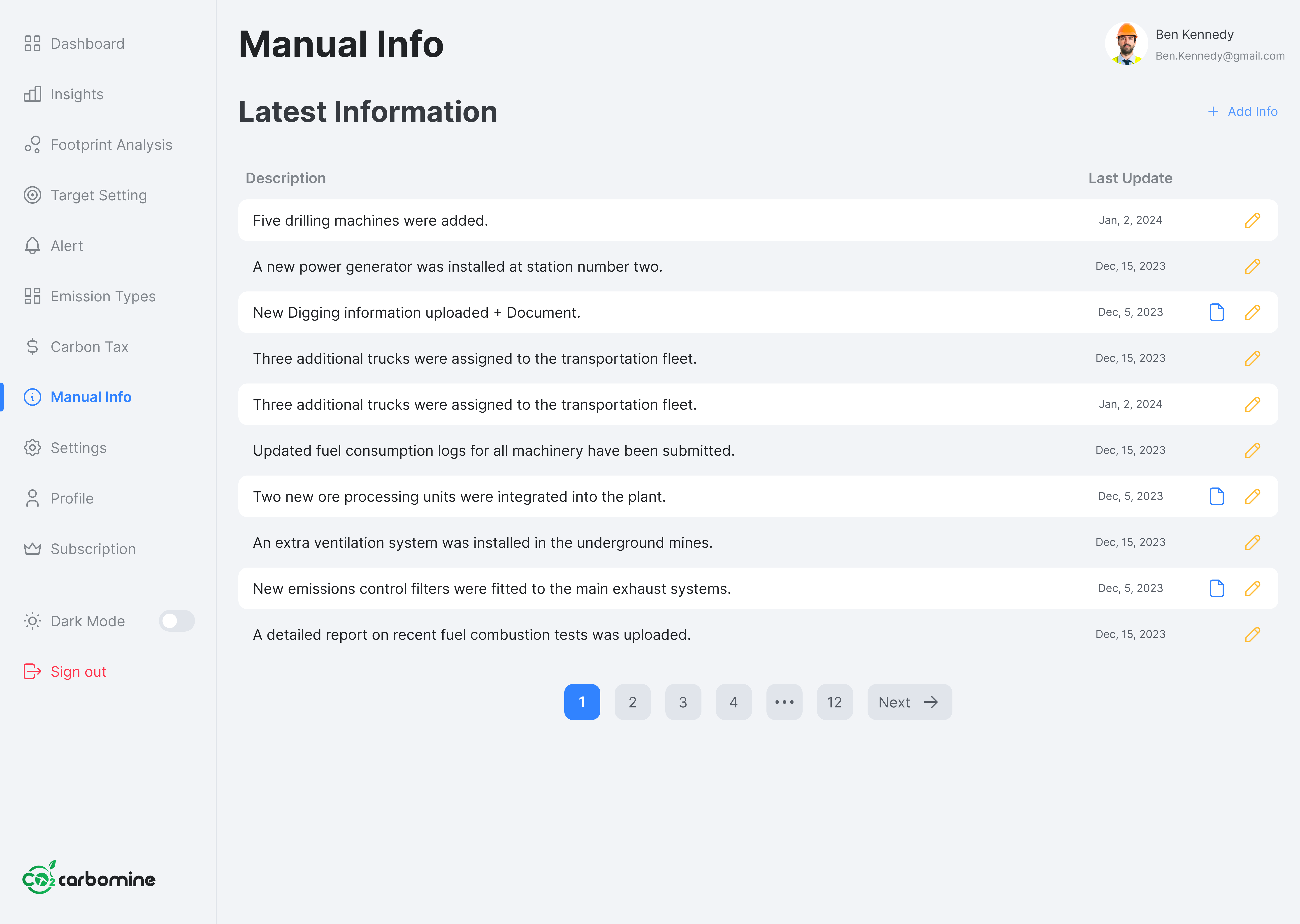The height and width of the screenshot is (924, 1300).
Task: Open document icon for New Digging information row
Action: pos(1216,312)
